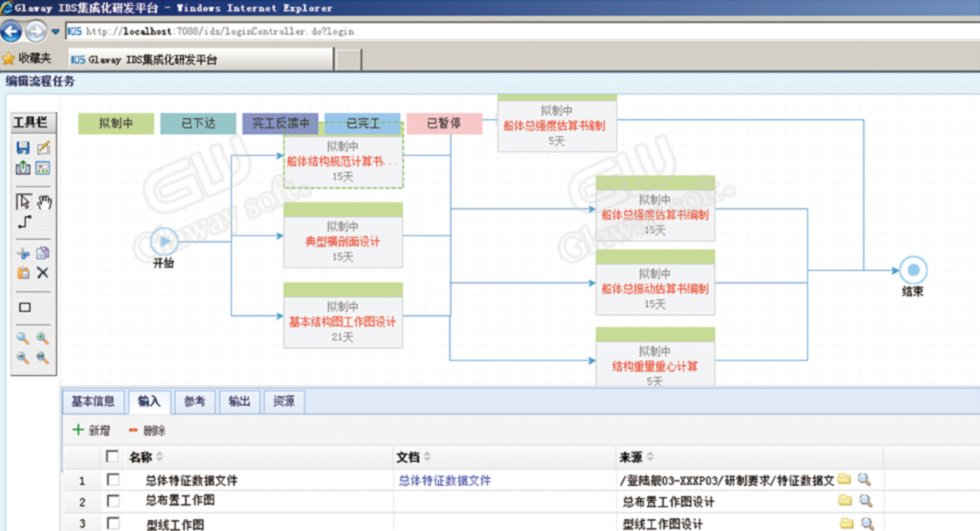The image size is (980, 531).
Task: Sort by the 名称 column arrows
Action: click(160, 457)
